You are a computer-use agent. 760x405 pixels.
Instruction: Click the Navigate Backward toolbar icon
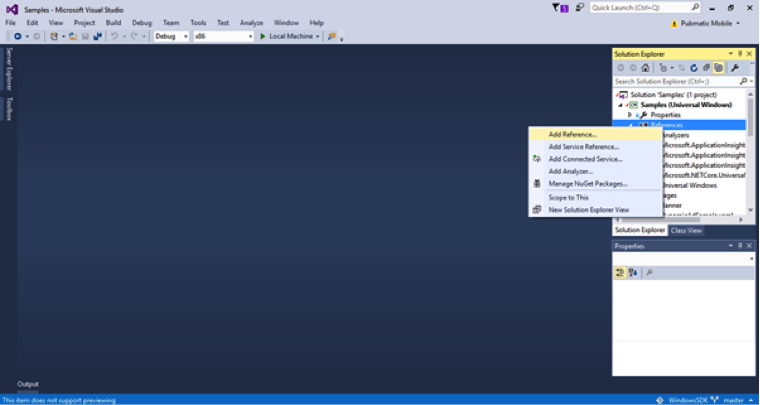coord(17,36)
